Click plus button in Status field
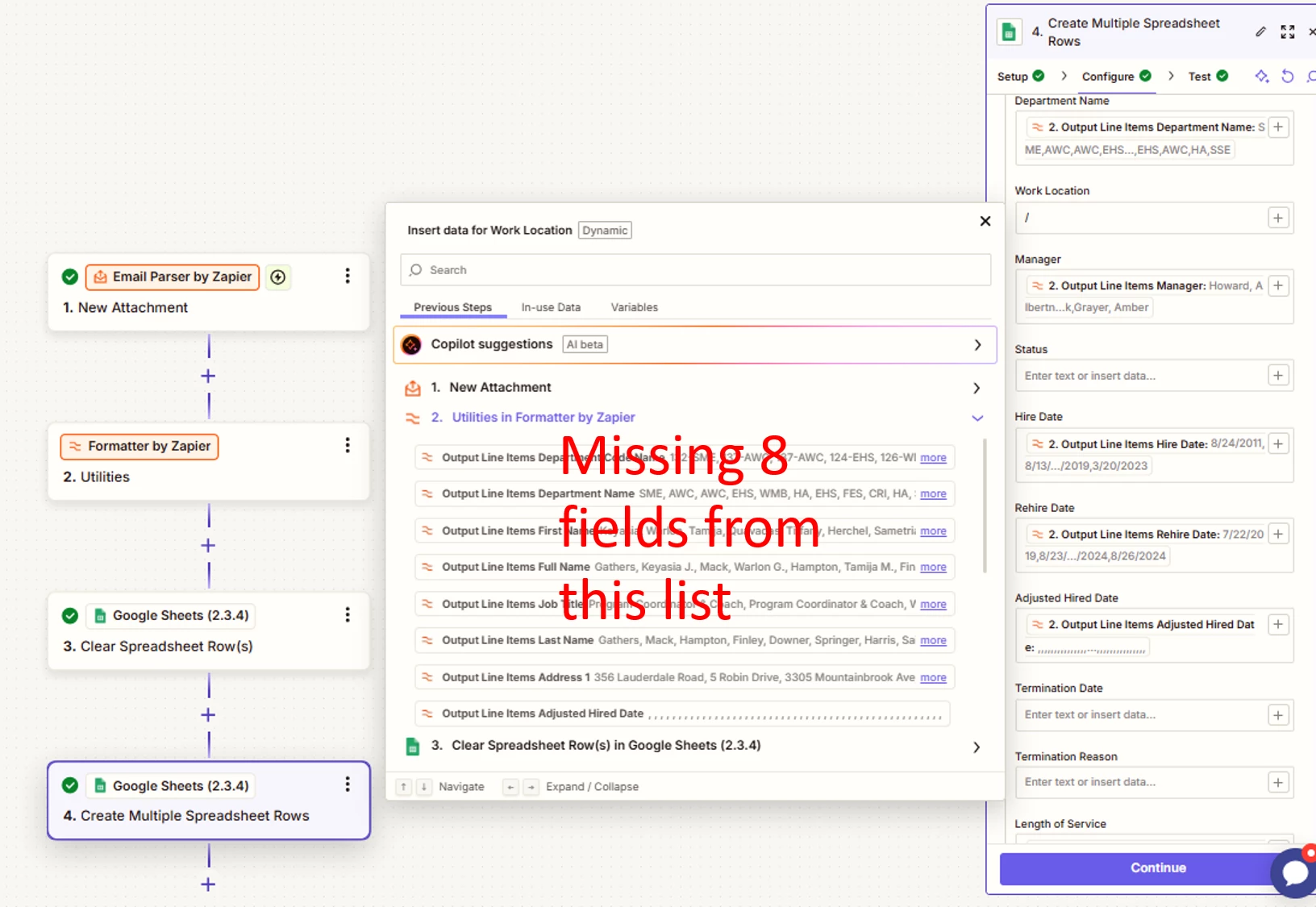The width and height of the screenshot is (1316, 907). tap(1278, 375)
